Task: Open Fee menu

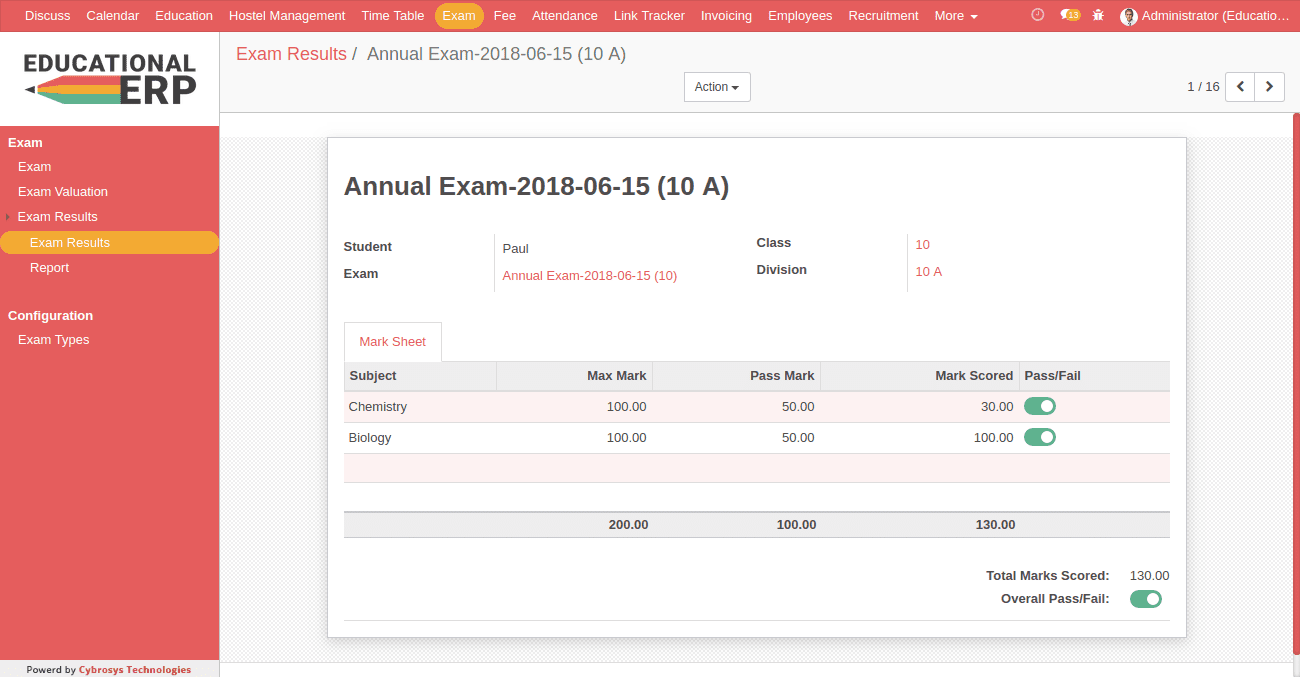Action: pyautogui.click(x=505, y=16)
